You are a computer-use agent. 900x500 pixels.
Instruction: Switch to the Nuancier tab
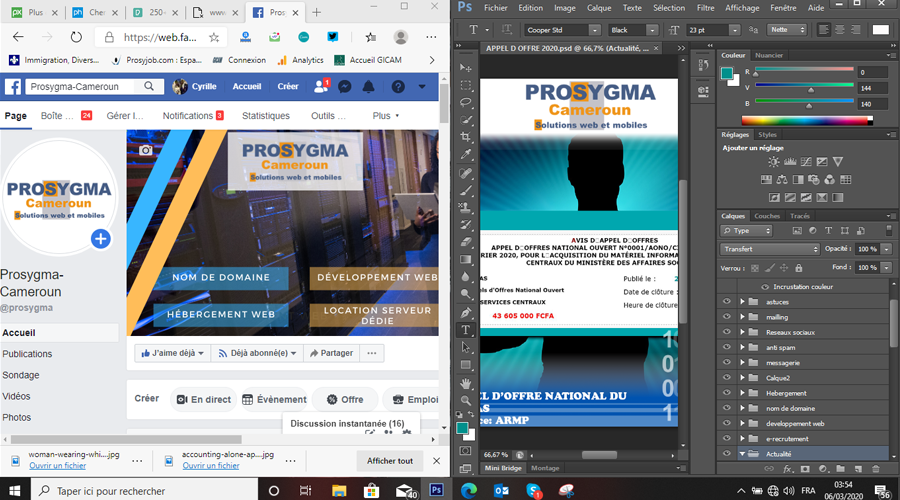[769, 55]
